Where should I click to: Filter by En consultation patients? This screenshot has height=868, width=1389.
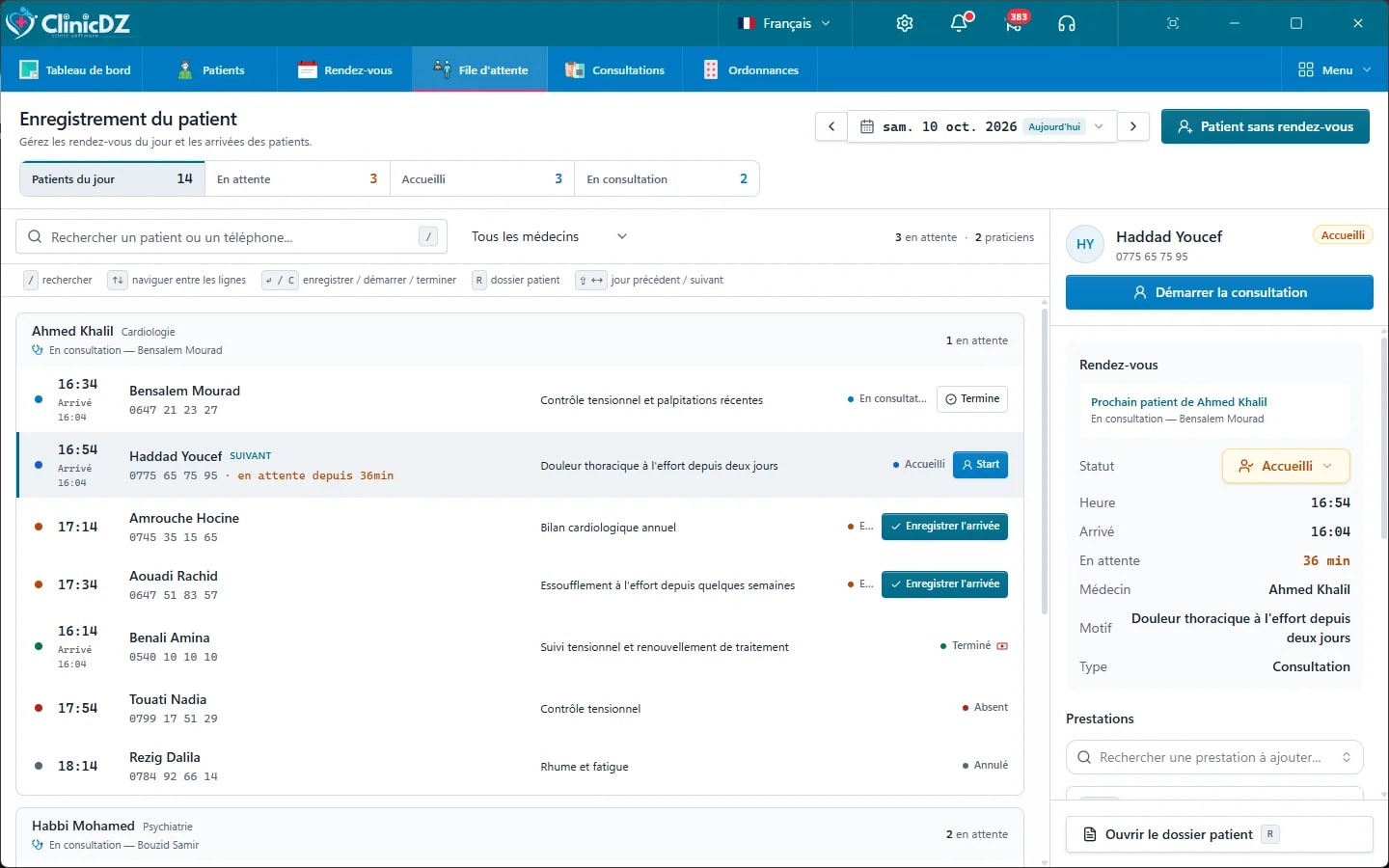(x=667, y=178)
